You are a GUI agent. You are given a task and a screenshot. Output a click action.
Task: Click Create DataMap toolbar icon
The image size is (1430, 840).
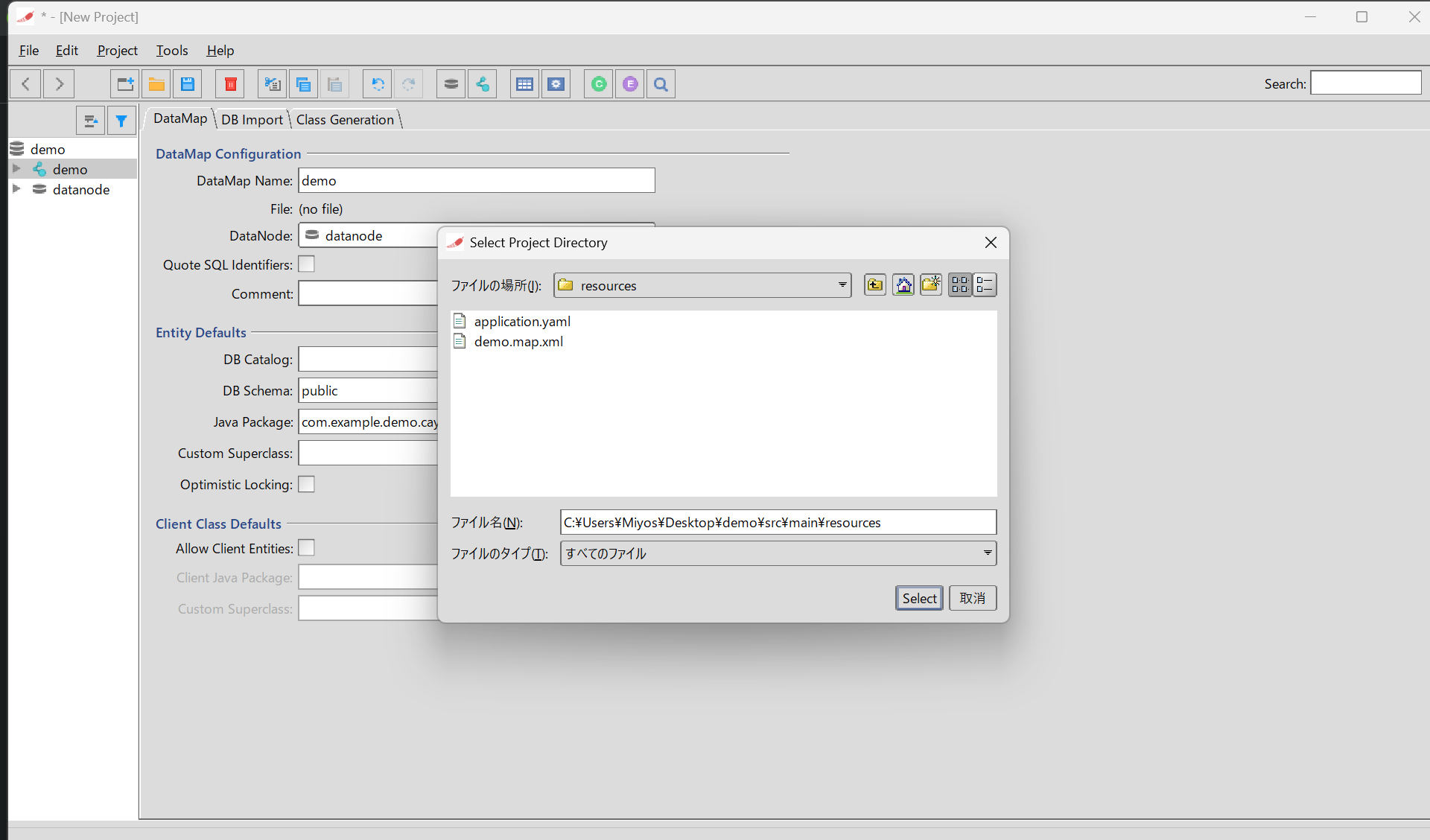[x=483, y=84]
